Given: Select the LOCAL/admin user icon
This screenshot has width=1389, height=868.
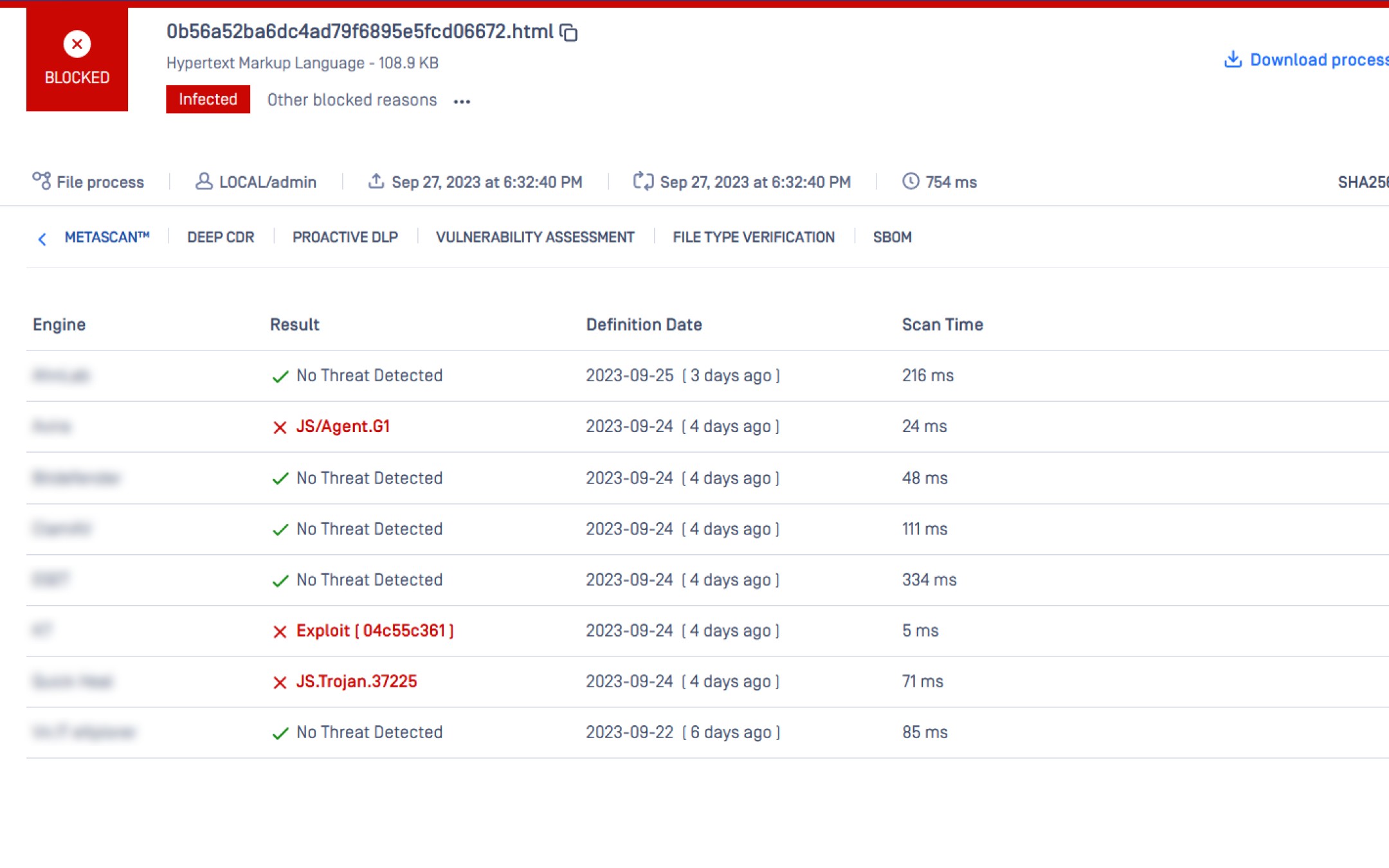Looking at the screenshot, I should [204, 181].
